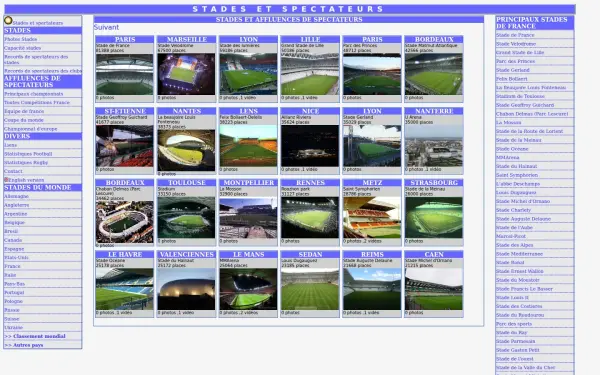Open Toutes Compétitions France link

click(37, 103)
